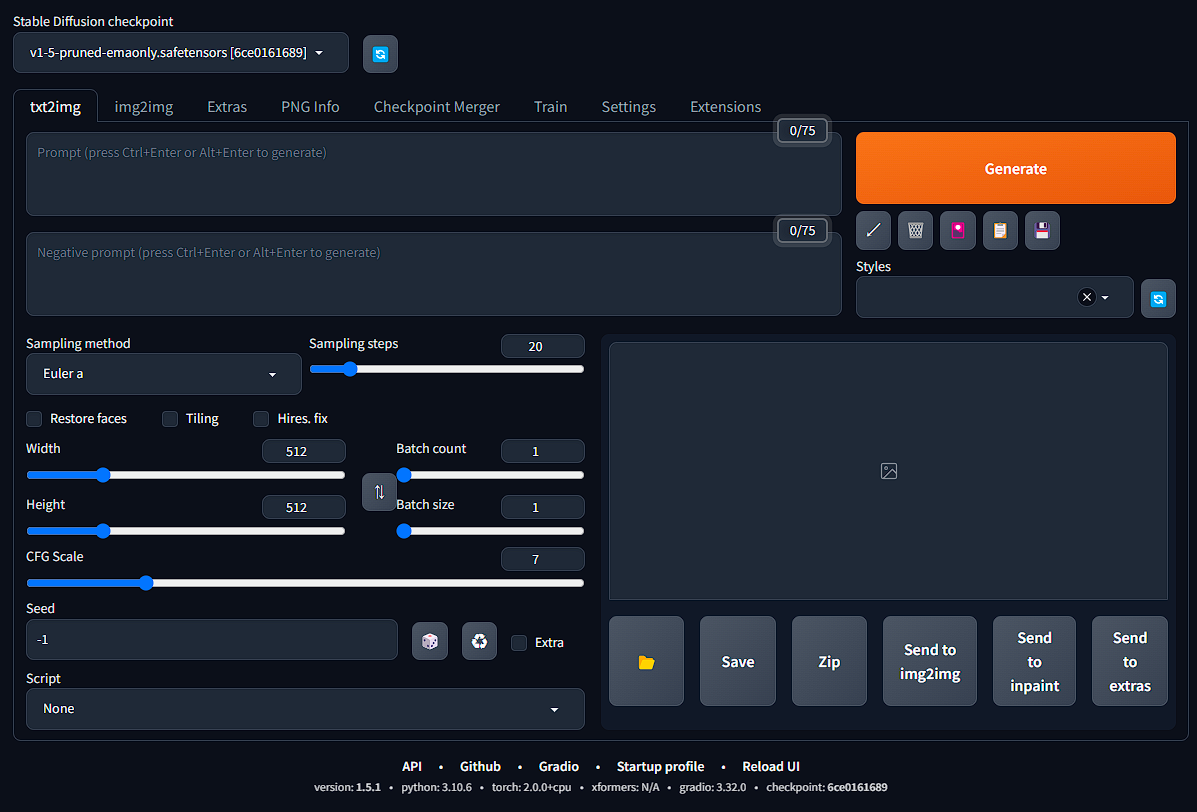Send the image to extras
1197x812 pixels.
(x=1130, y=662)
